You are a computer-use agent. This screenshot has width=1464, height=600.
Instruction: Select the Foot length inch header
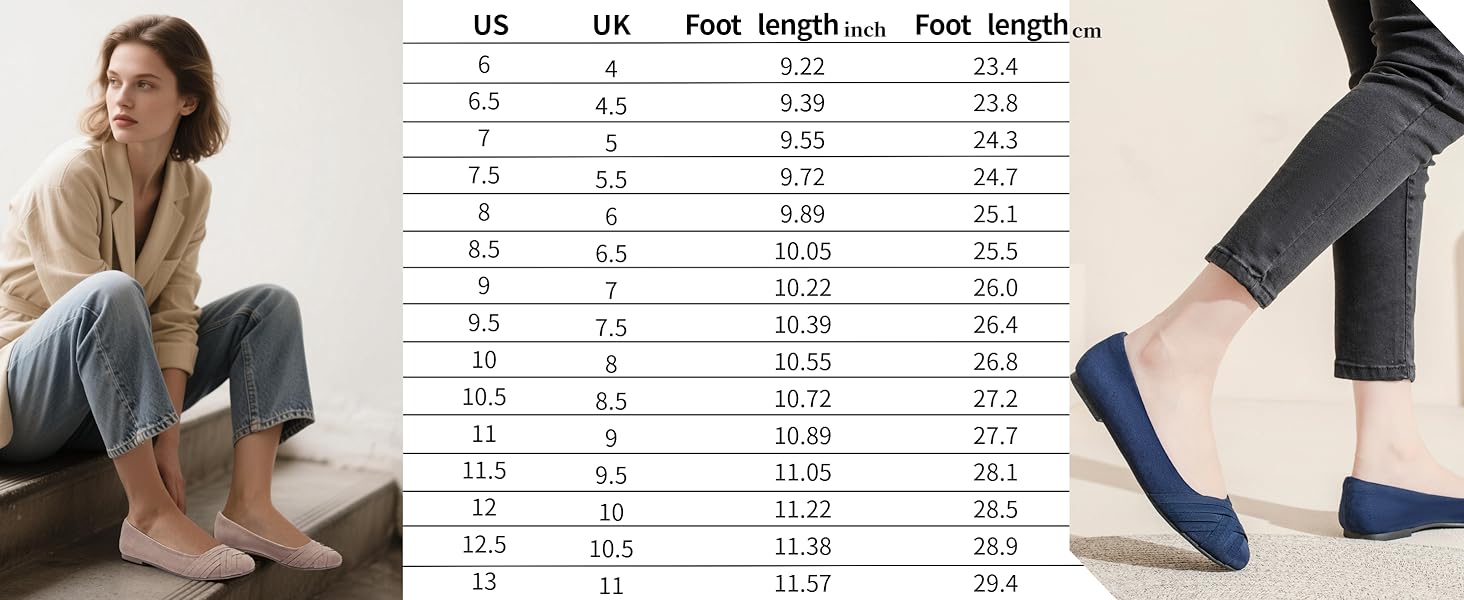click(x=785, y=26)
